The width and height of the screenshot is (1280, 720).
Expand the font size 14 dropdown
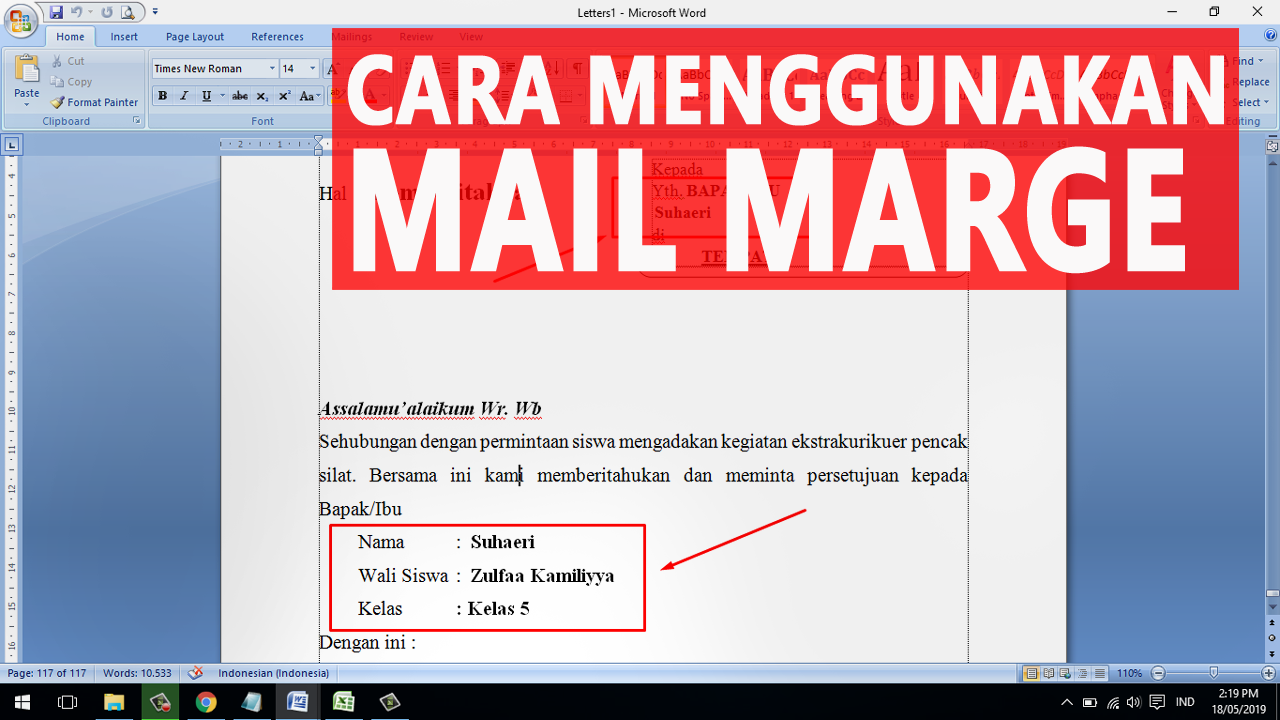[312, 68]
